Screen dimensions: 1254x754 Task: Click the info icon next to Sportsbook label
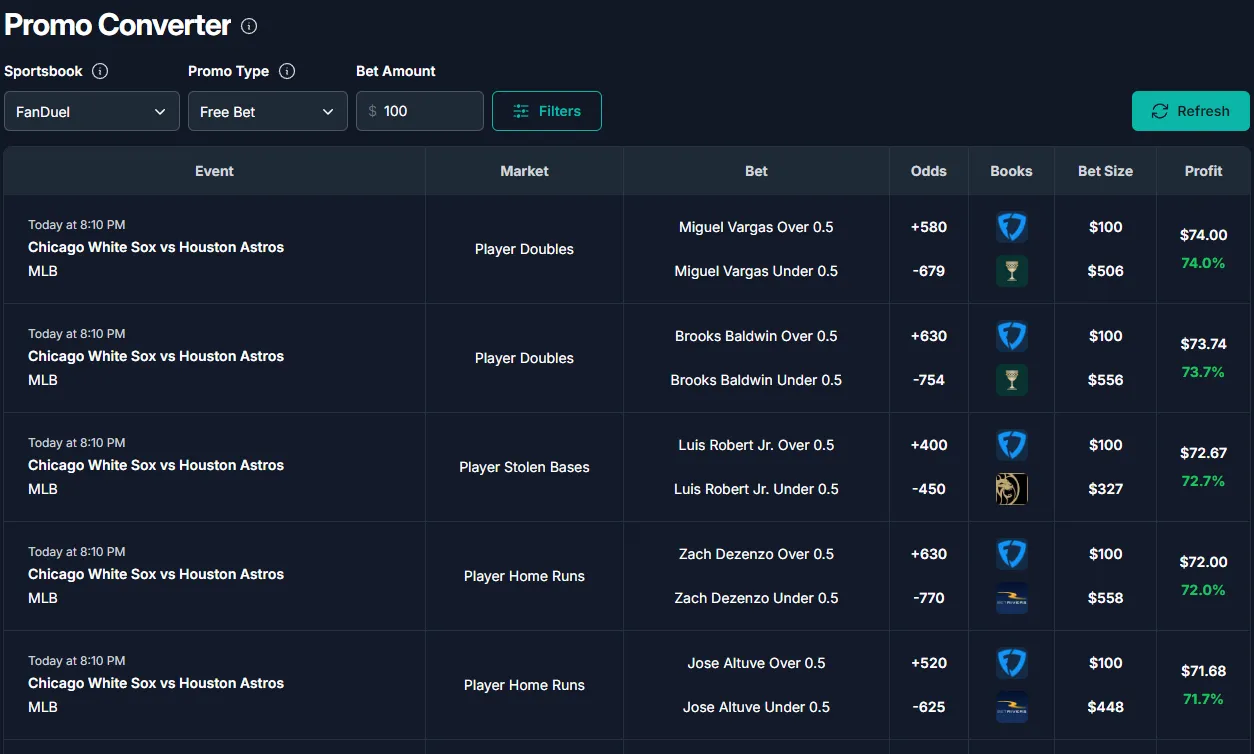(100, 71)
